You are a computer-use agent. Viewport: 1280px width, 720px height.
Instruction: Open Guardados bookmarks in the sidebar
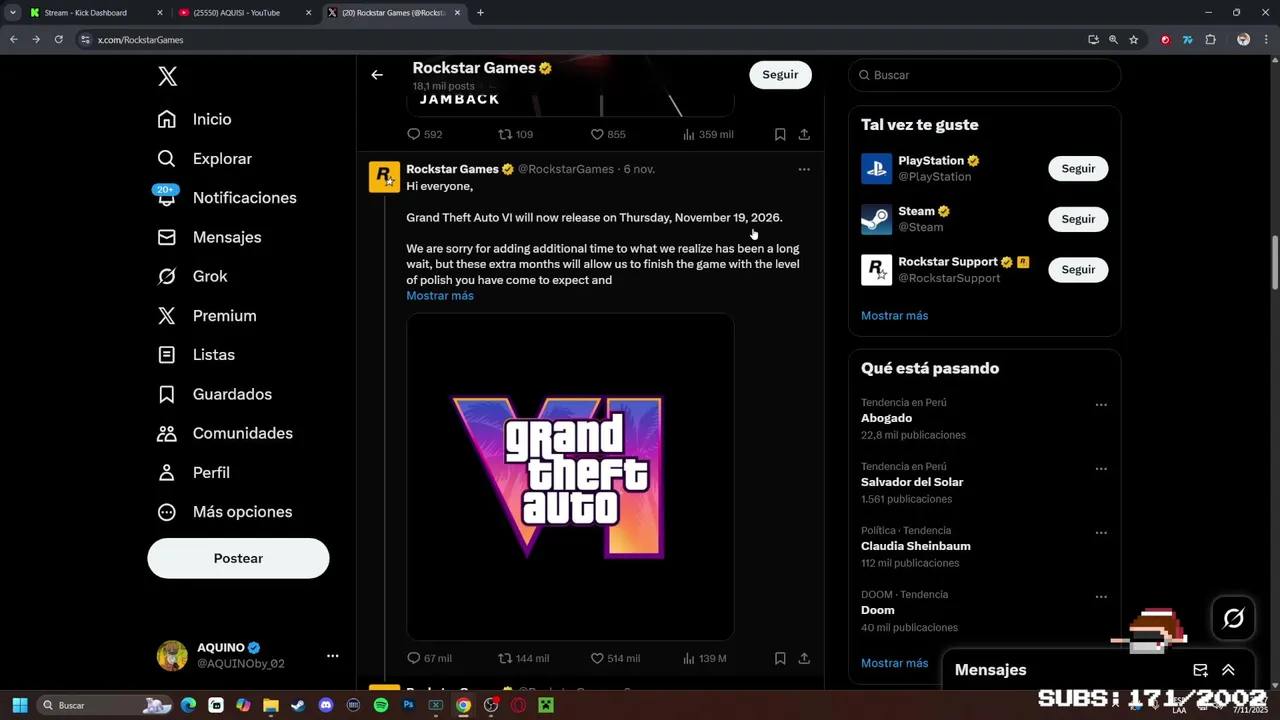215,394
